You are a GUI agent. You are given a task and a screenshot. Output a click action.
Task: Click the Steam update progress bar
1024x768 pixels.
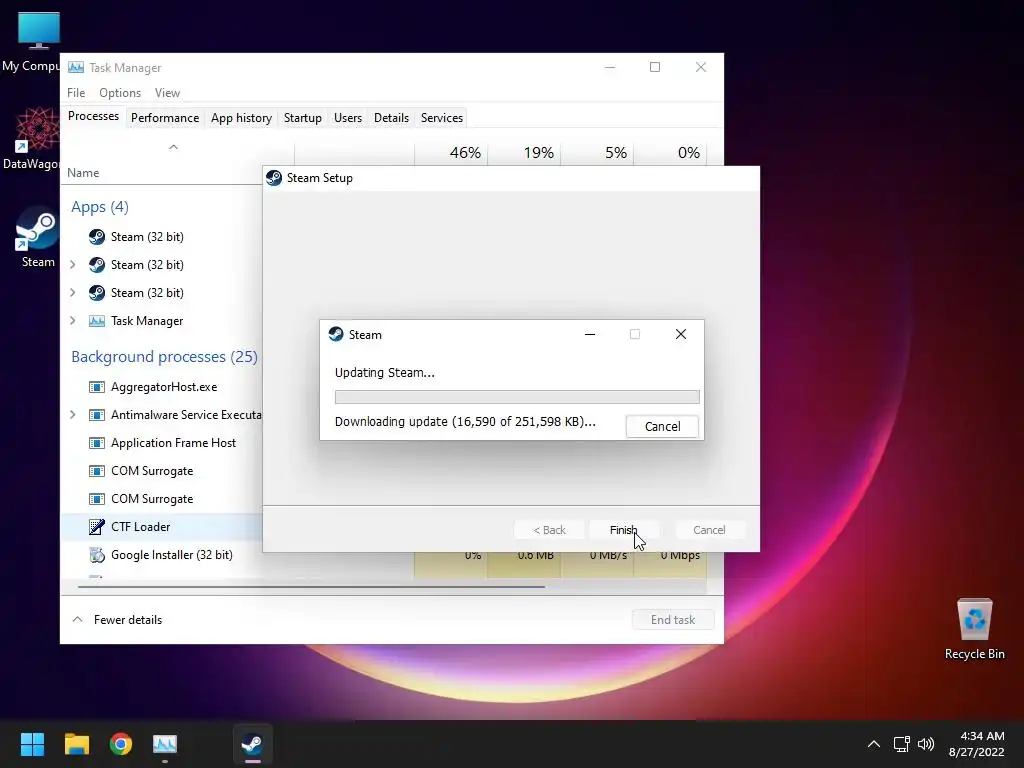[x=517, y=397]
